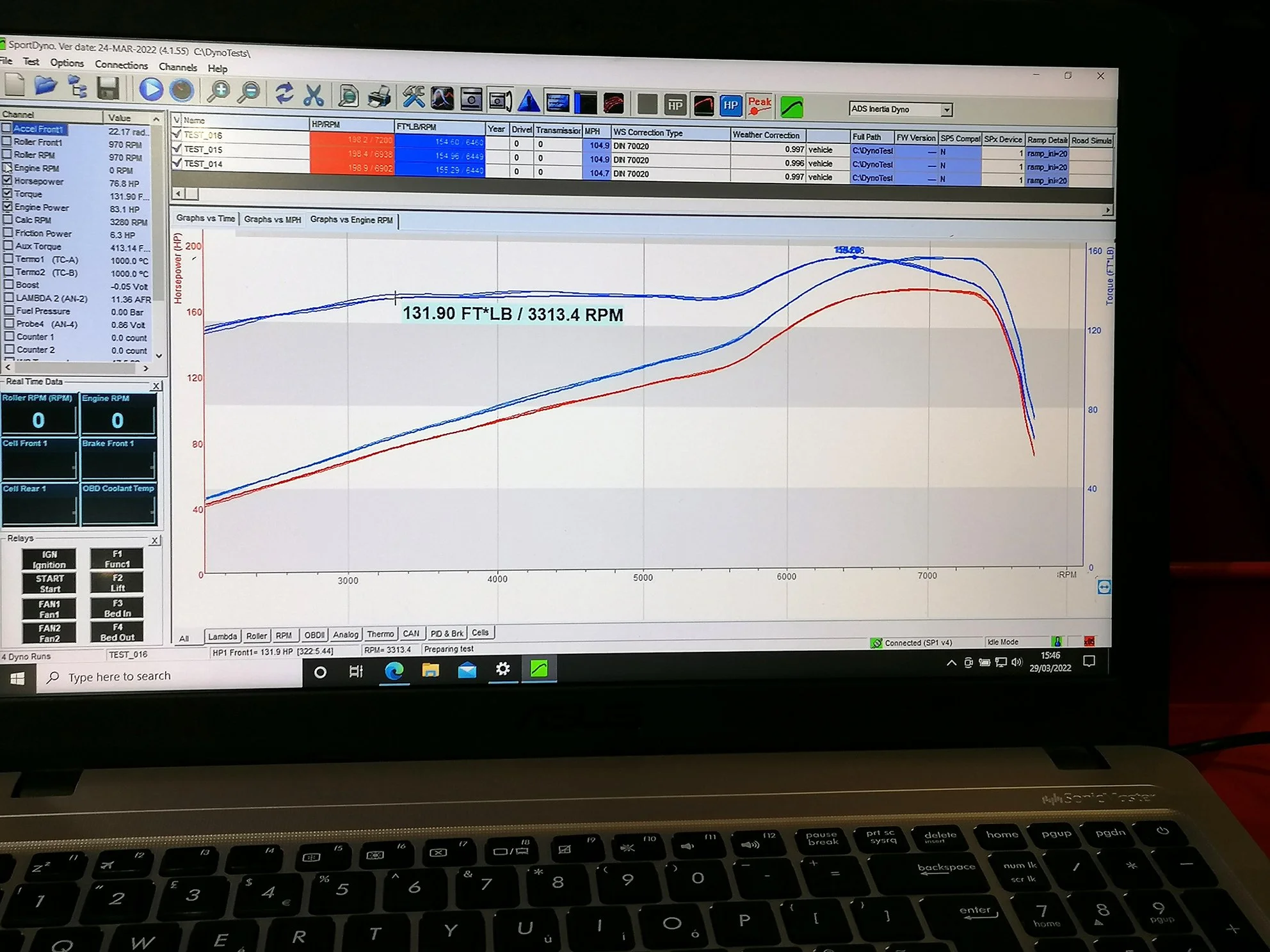Open the Connections menu

(122, 65)
